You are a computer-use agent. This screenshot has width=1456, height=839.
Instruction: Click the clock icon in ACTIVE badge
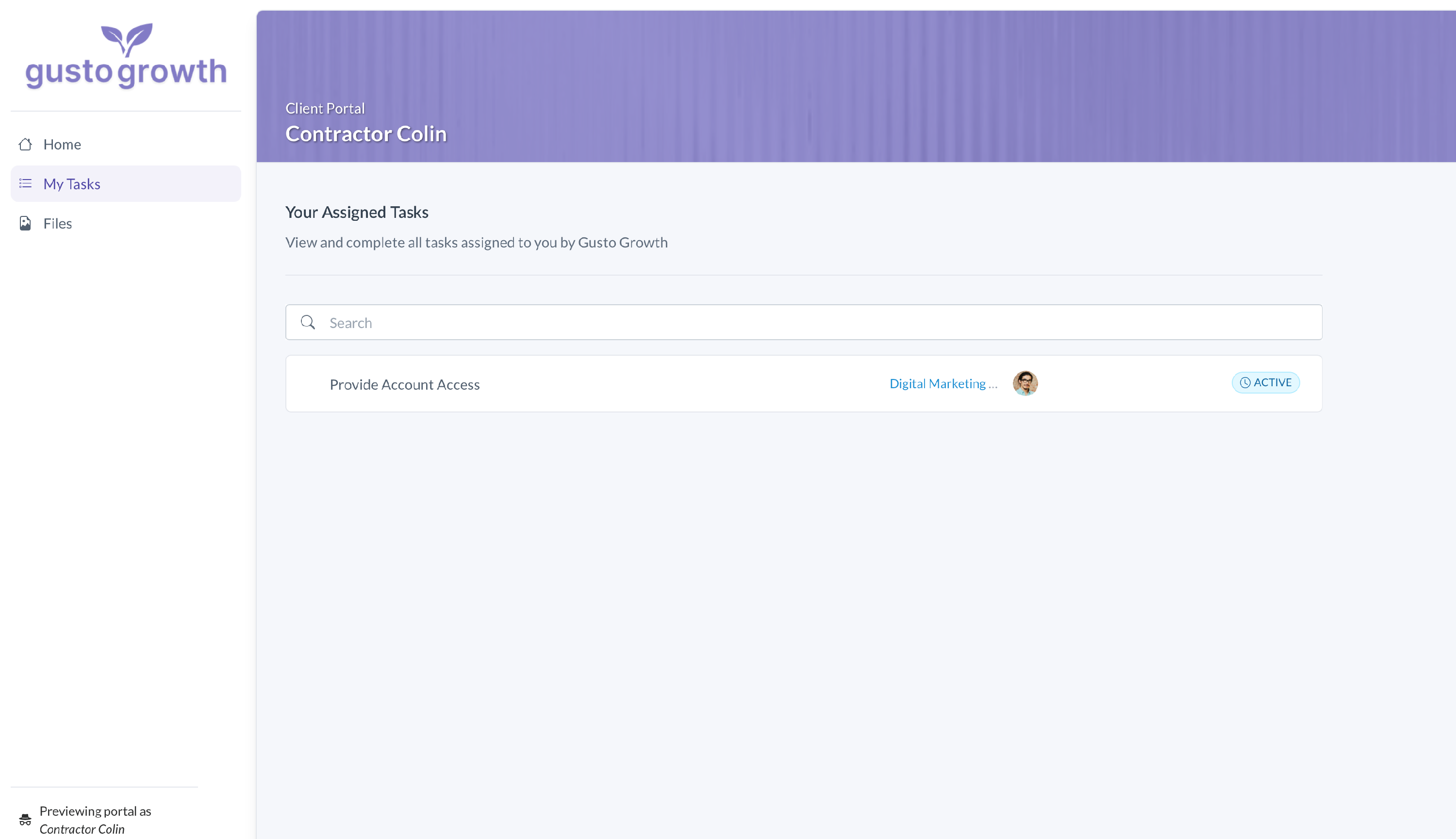point(1245,382)
